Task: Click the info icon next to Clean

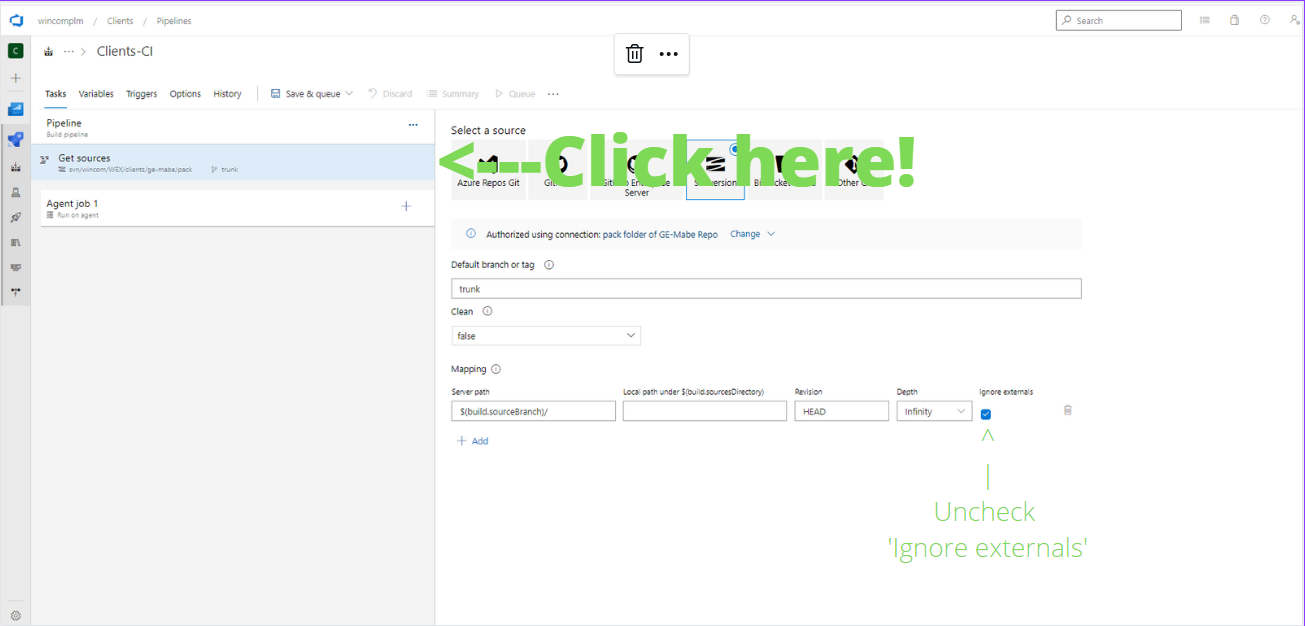Action: [x=488, y=312]
